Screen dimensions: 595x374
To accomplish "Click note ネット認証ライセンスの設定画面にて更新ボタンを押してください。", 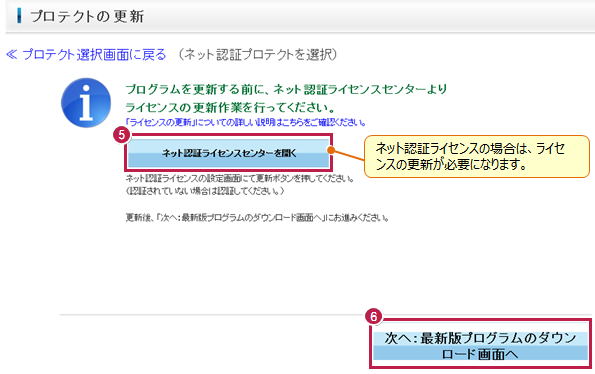I will 240,178.
